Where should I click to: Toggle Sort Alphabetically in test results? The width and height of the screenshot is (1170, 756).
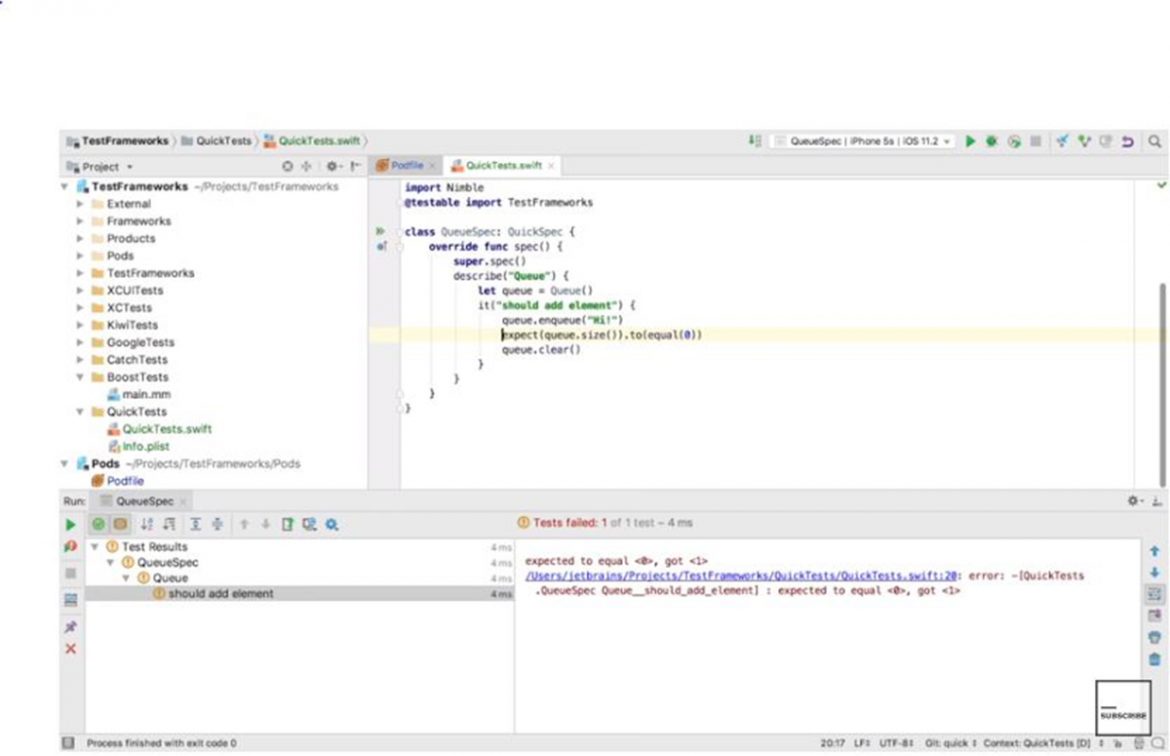pyautogui.click(x=147, y=524)
